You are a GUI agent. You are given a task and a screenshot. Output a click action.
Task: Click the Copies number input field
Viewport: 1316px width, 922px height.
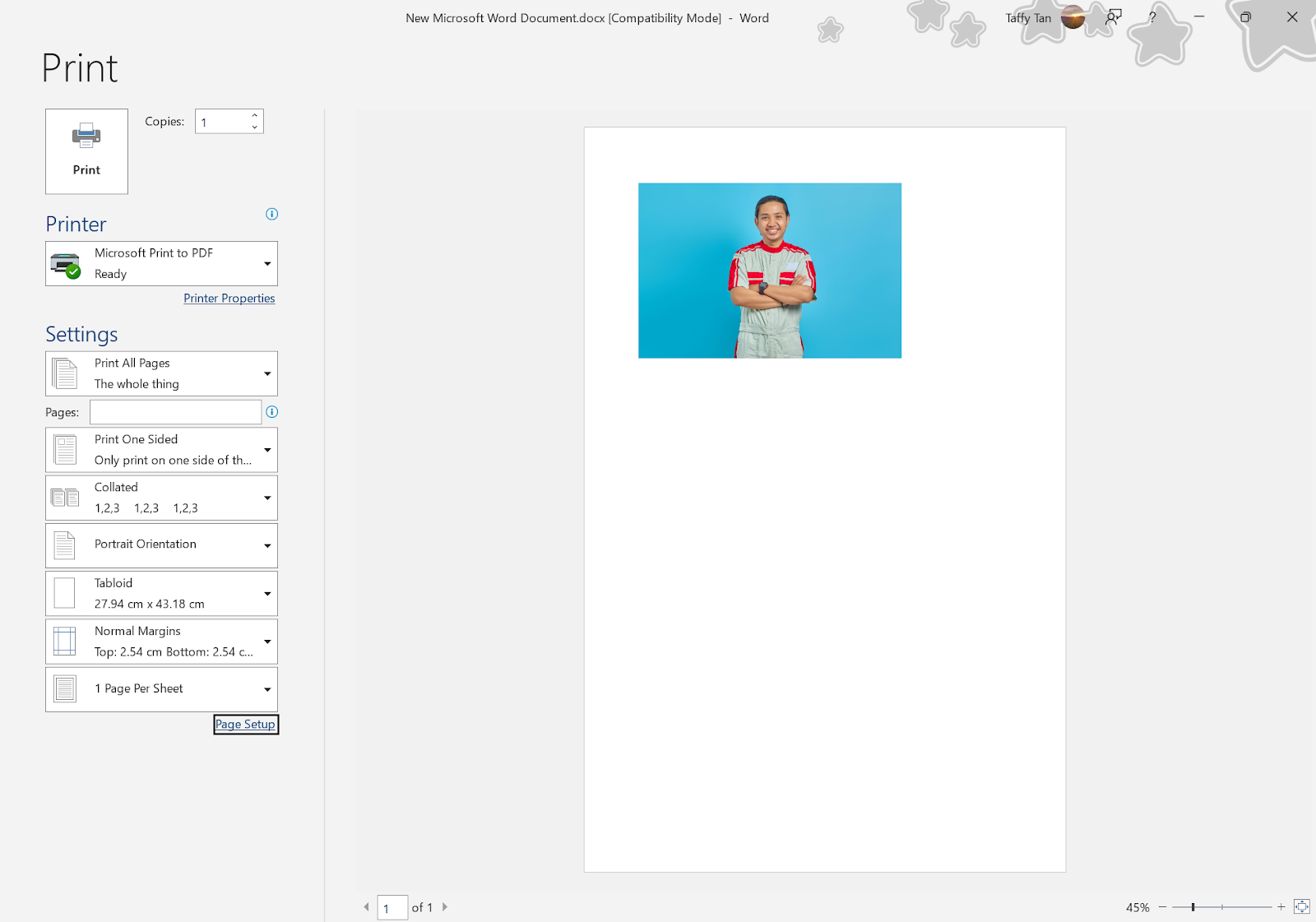[221, 122]
